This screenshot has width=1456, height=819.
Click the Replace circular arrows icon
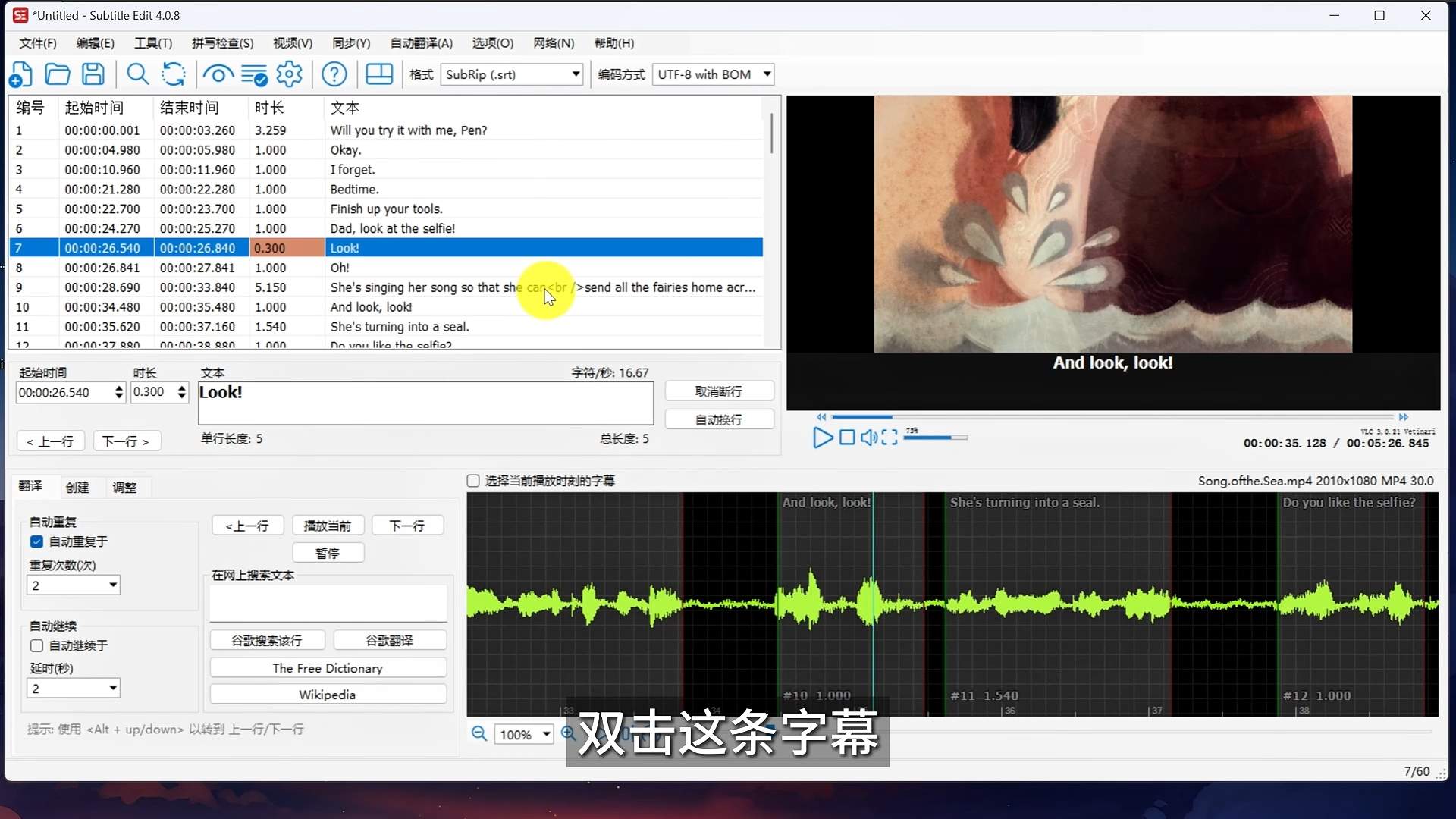[174, 74]
